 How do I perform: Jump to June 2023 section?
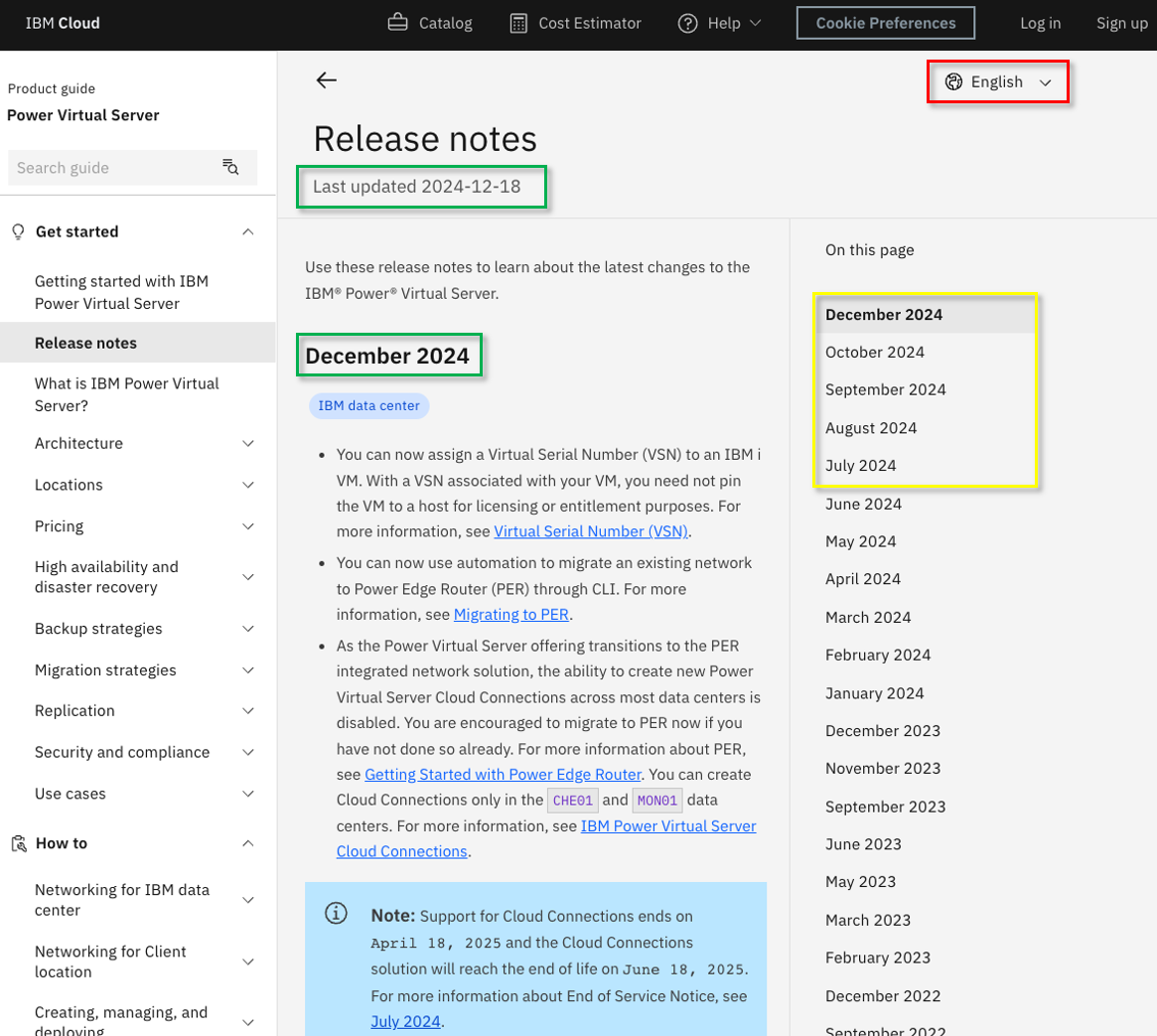[863, 844]
